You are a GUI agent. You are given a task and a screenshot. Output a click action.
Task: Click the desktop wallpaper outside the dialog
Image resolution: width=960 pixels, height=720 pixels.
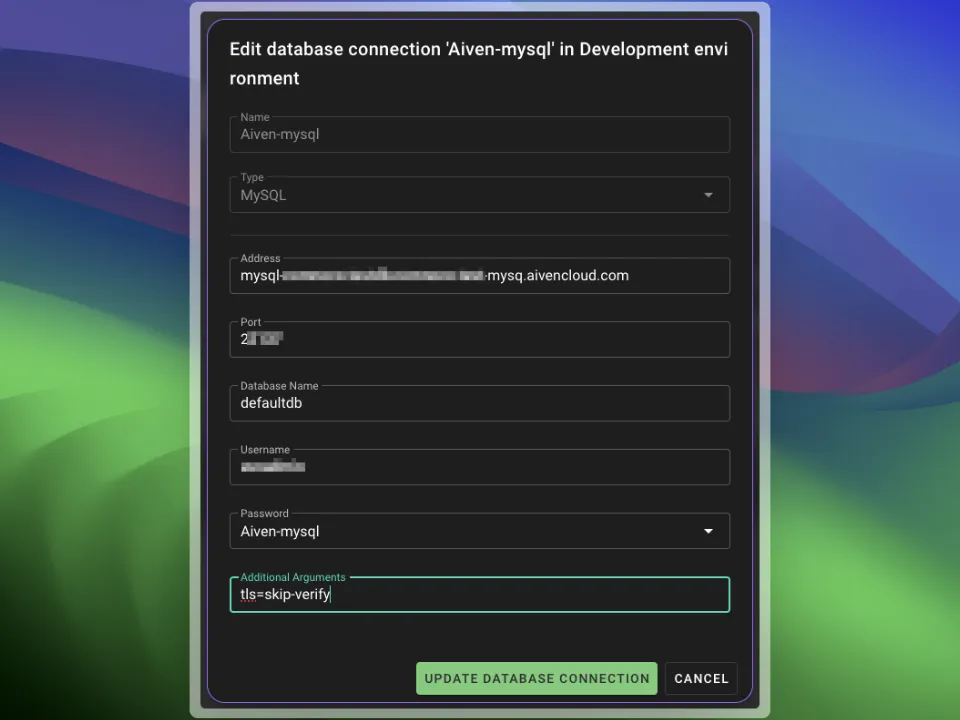click(x=90, y=300)
